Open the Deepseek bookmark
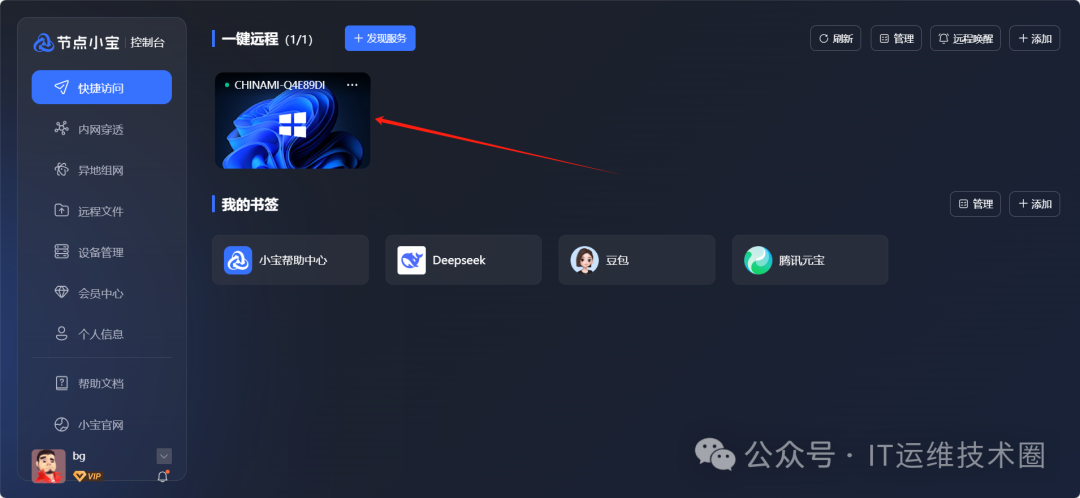Screen dimensions: 1080x498 464,260
